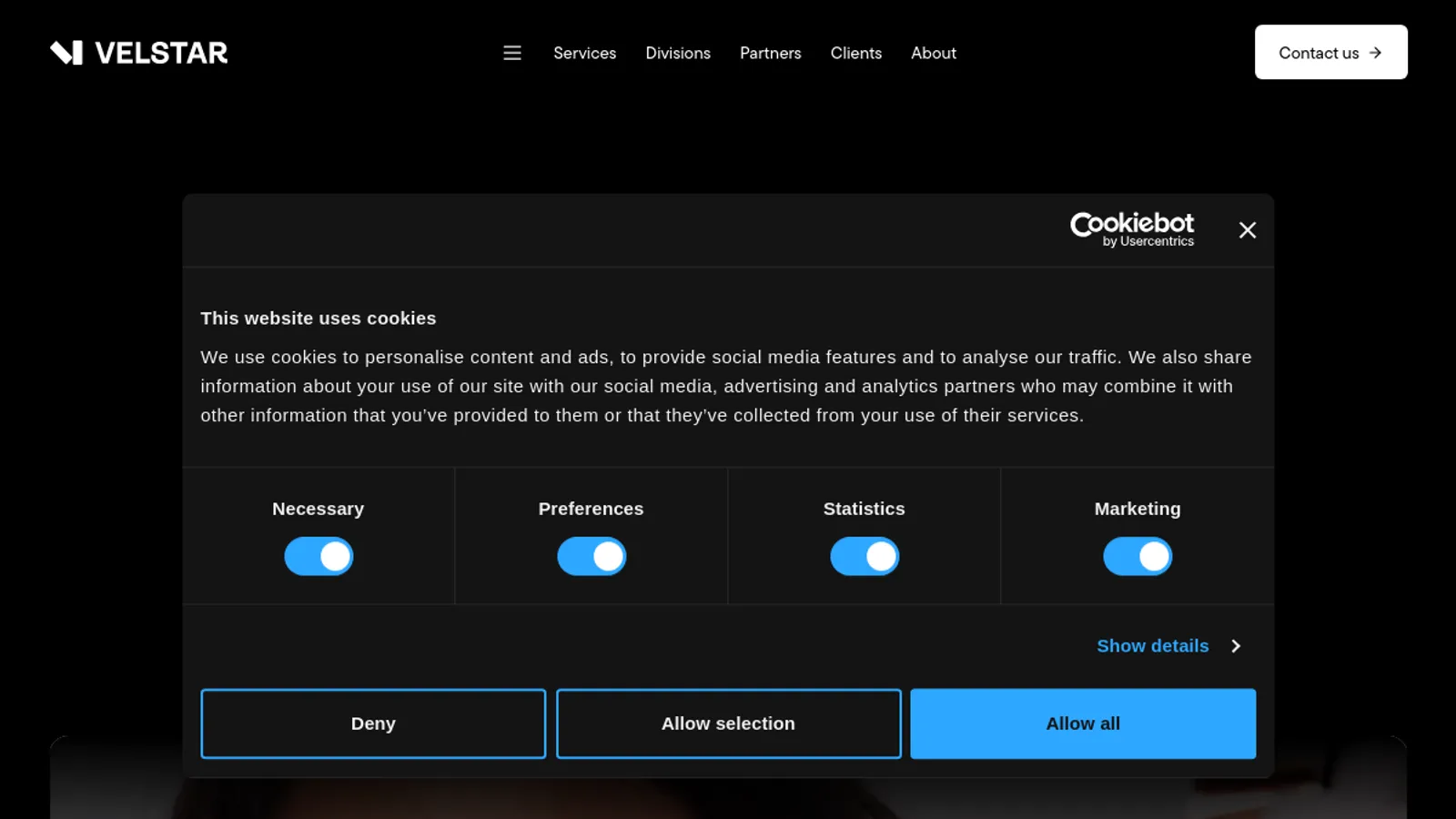Click the Velstar logo

point(138,53)
